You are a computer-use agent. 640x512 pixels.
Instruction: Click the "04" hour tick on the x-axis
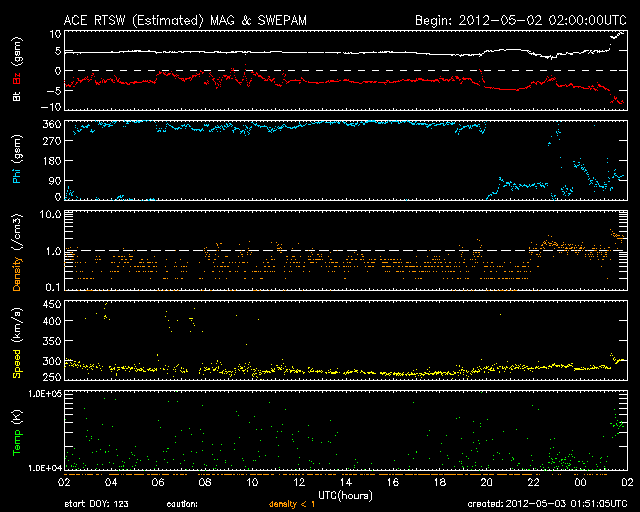coord(111,482)
